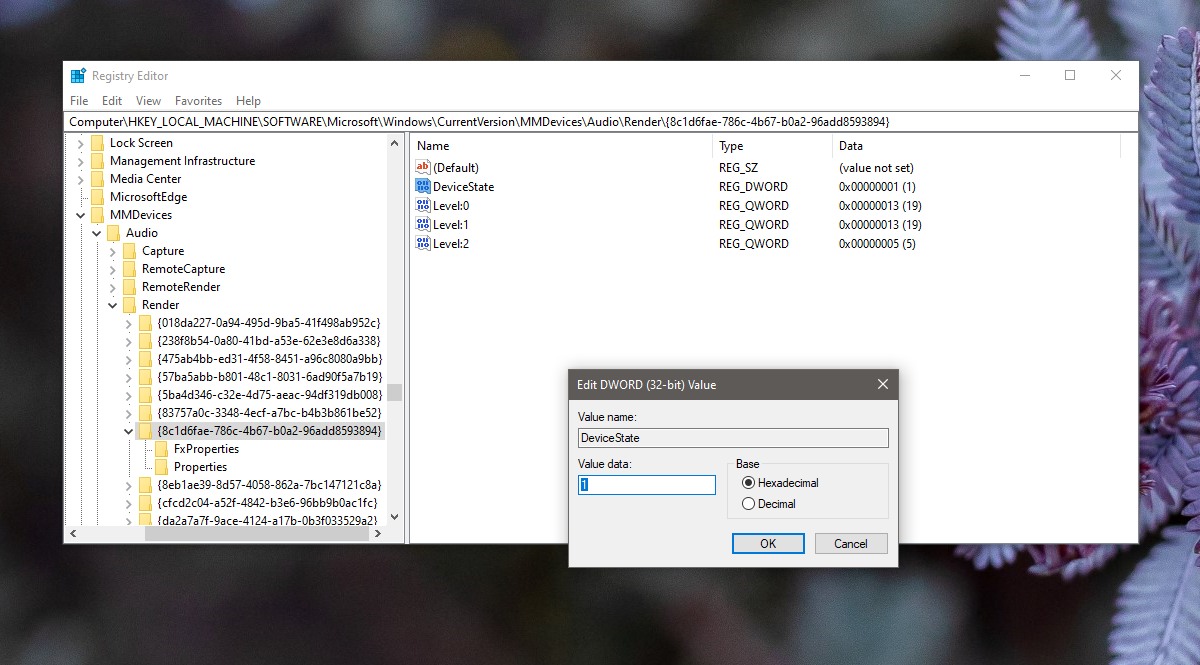Click the Properties subkey folder icon

click(x=161, y=467)
